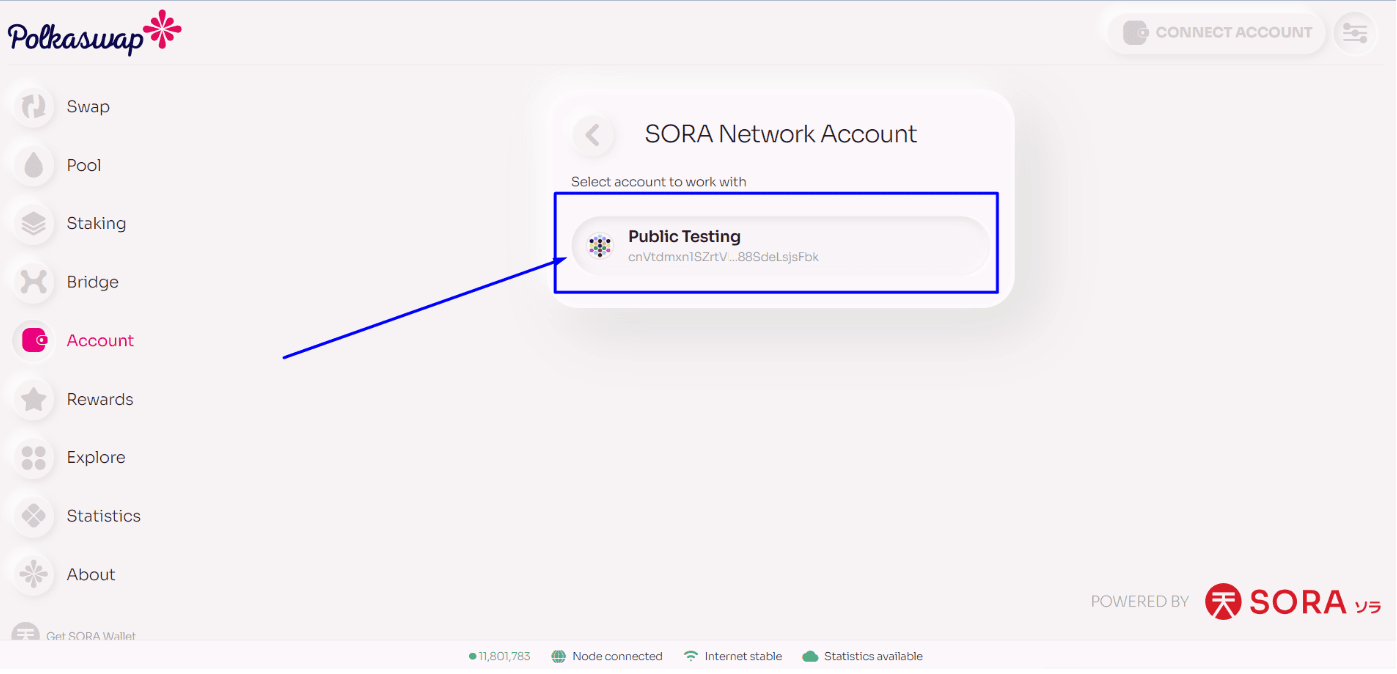Click the Explore grid icon
The width and height of the screenshot is (1397, 674).
[34, 458]
